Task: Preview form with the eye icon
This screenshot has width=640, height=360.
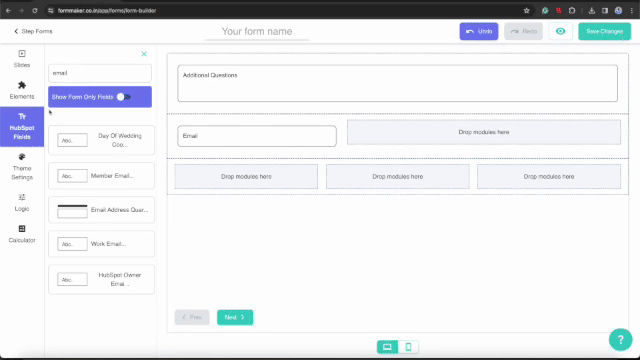Action: pos(560,31)
